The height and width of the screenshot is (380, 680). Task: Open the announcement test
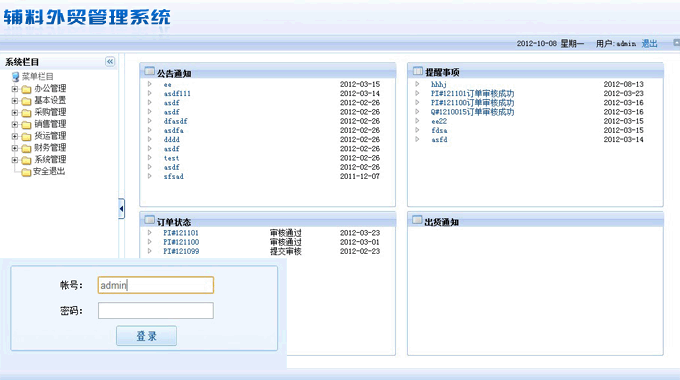tap(171, 158)
